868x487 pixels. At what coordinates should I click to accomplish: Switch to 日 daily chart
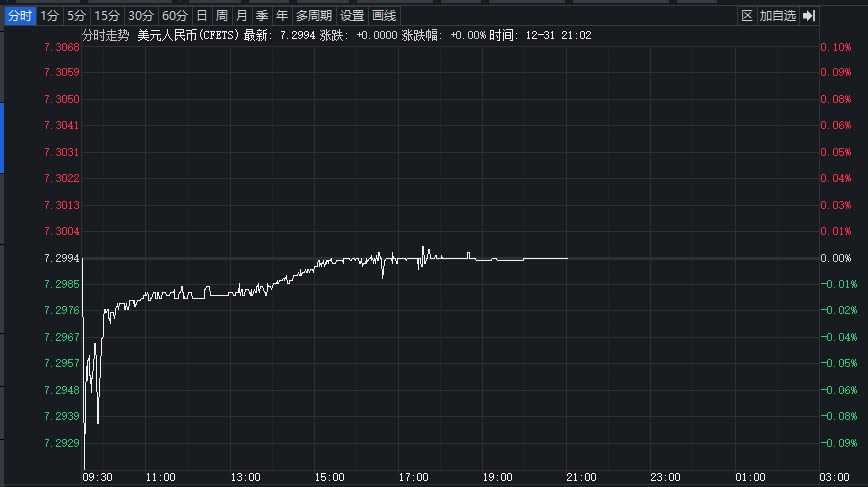[202, 16]
